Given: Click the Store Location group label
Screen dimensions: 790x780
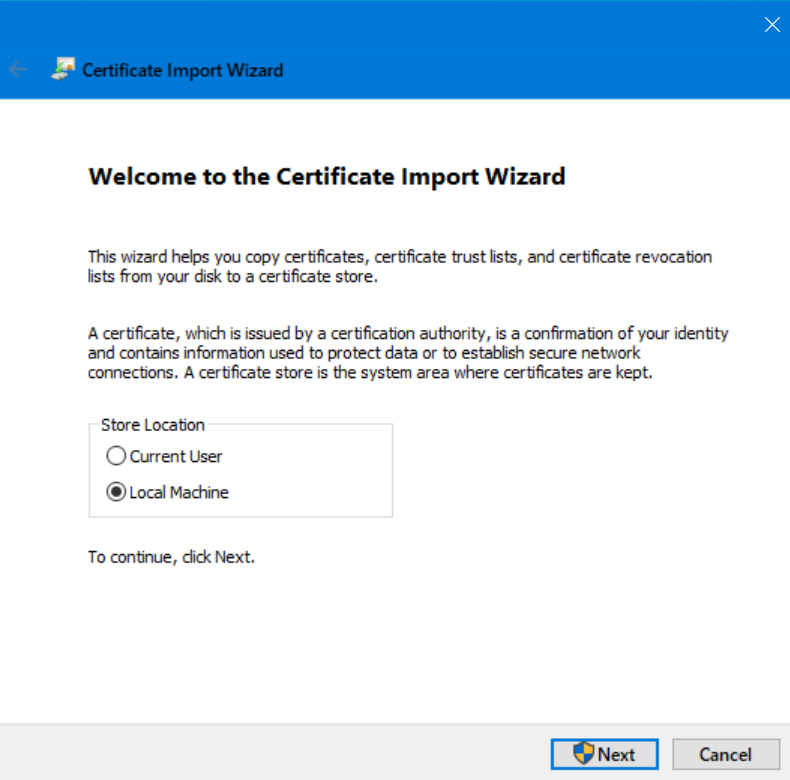Looking at the screenshot, I should pos(152,425).
